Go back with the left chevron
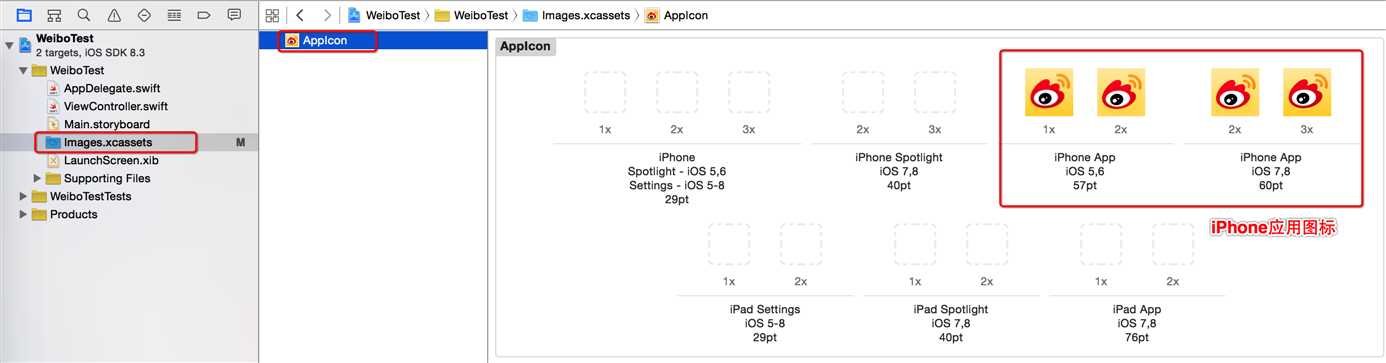The image size is (1386, 363). tap(300, 15)
